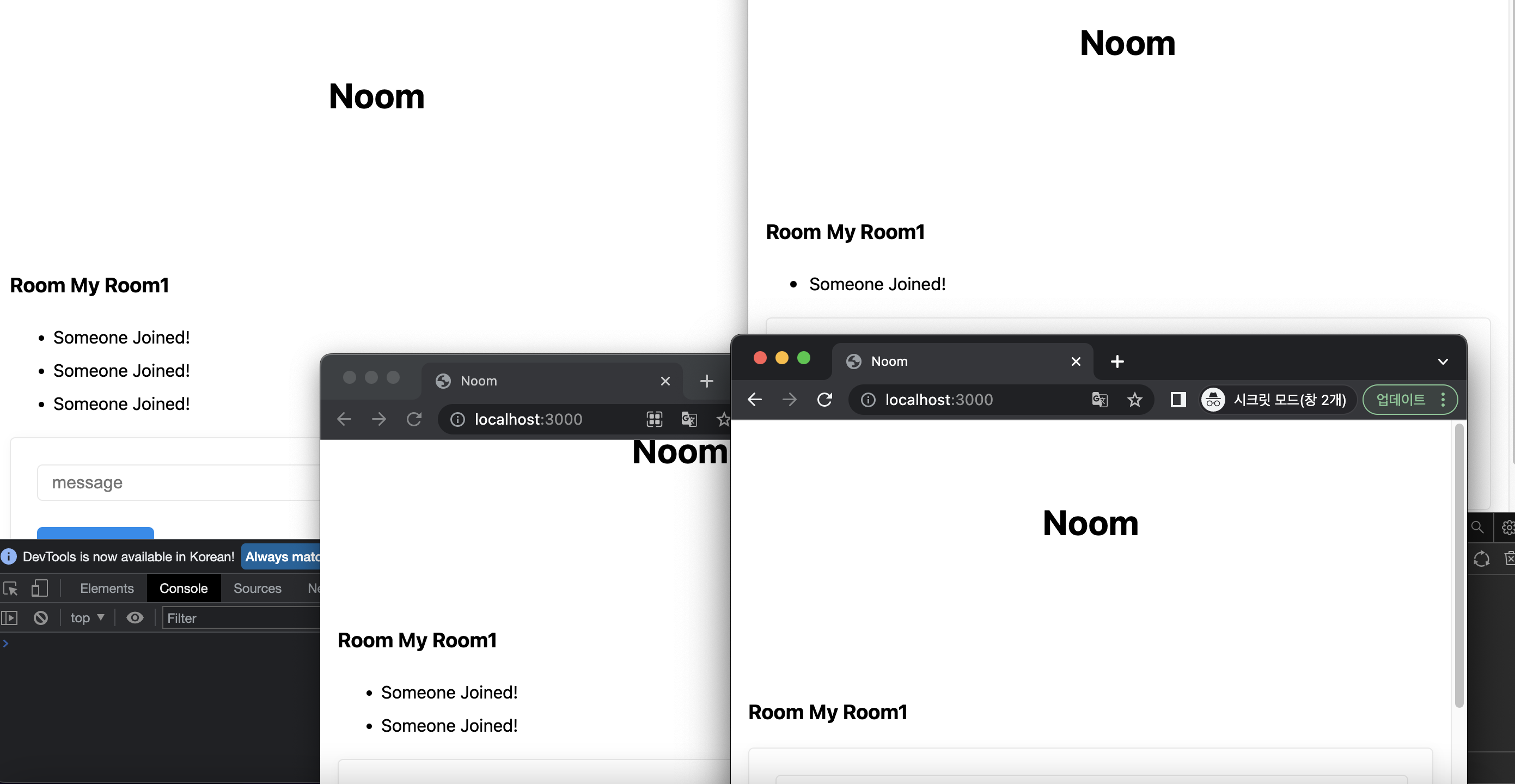The width and height of the screenshot is (1515, 784).
Task: Click inspect element picker in DevTools
Action: [10, 588]
